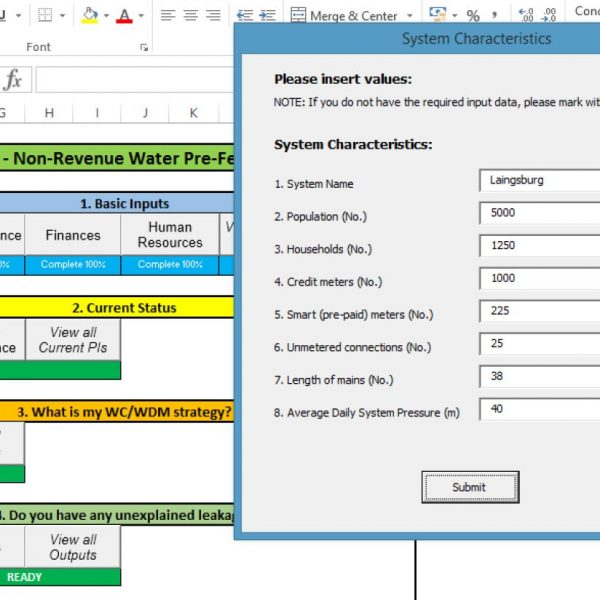Viewport: 600px width, 600px height.
Task: Open the Finances input button
Action: 73,235
